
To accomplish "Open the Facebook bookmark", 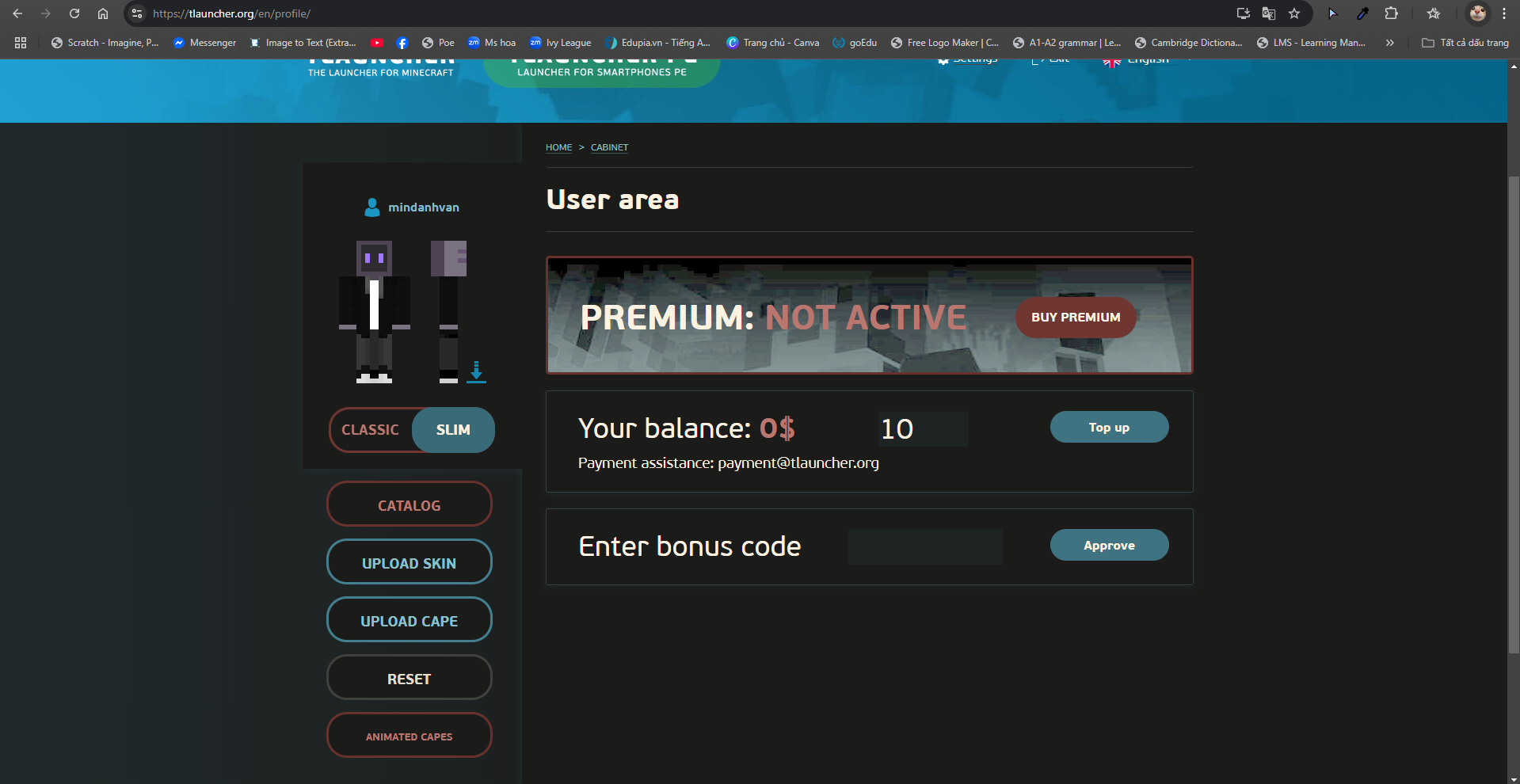I will (402, 43).
